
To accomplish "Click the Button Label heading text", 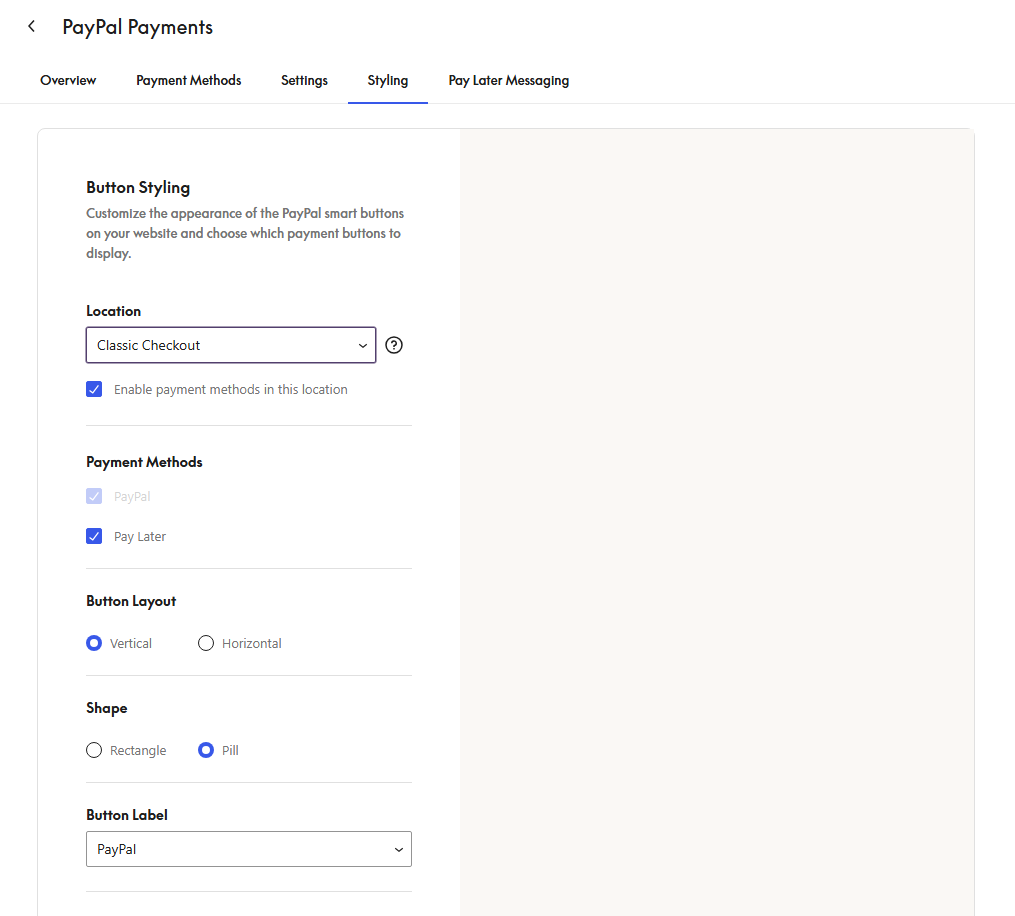I will point(127,815).
